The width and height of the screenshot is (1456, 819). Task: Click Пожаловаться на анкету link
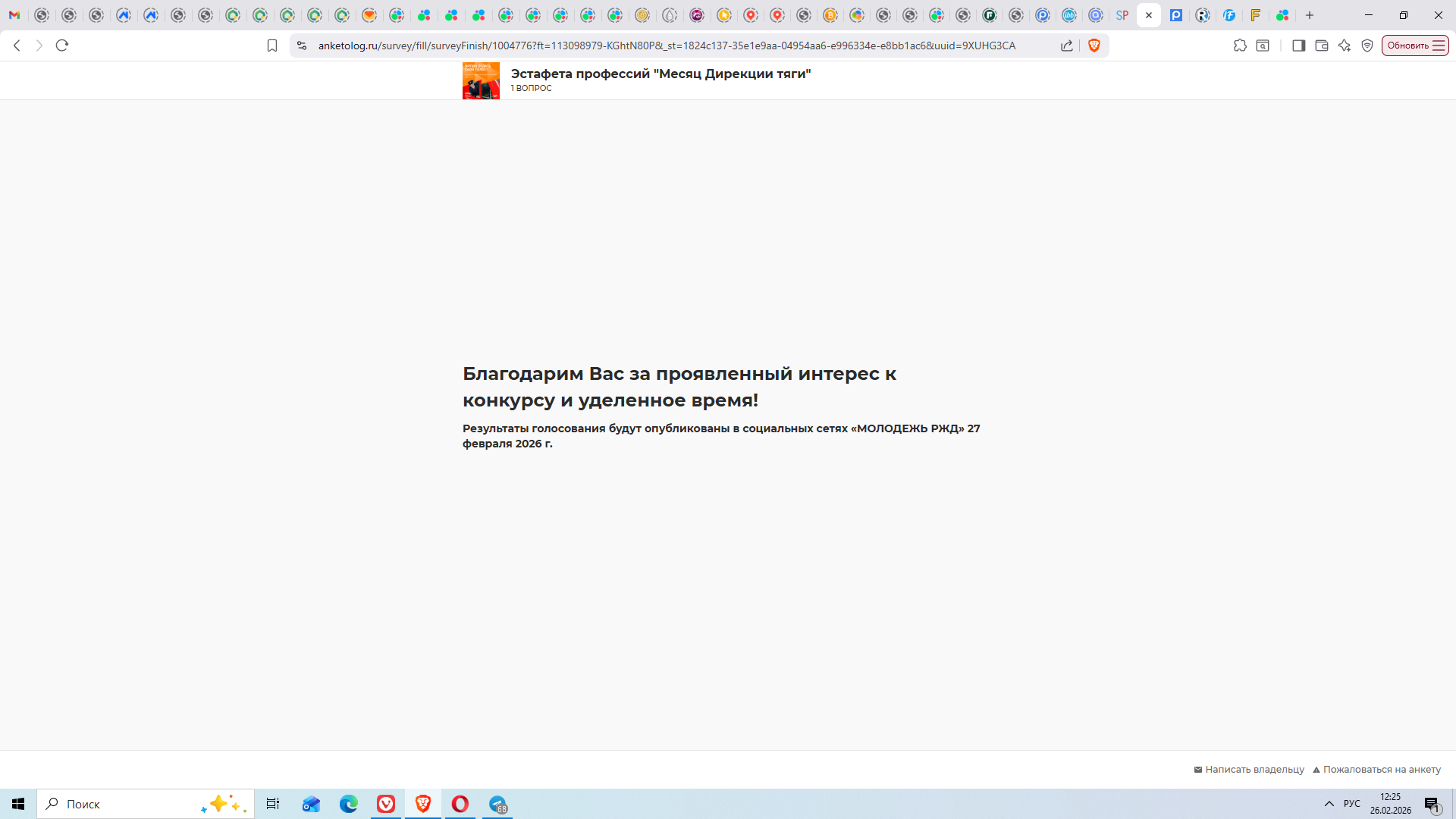(x=1381, y=769)
